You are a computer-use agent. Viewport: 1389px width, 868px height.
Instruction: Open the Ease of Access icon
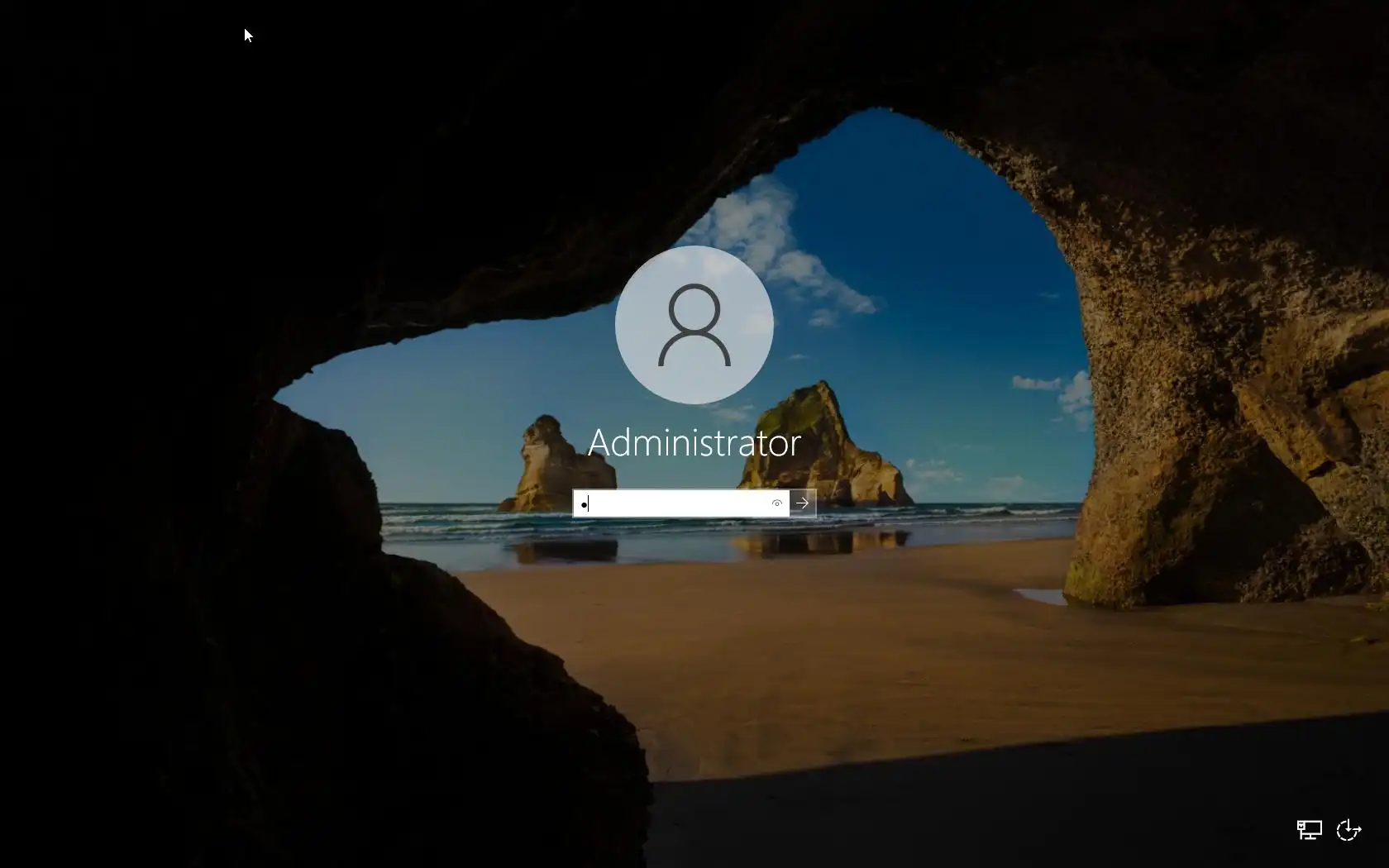click(1348, 829)
